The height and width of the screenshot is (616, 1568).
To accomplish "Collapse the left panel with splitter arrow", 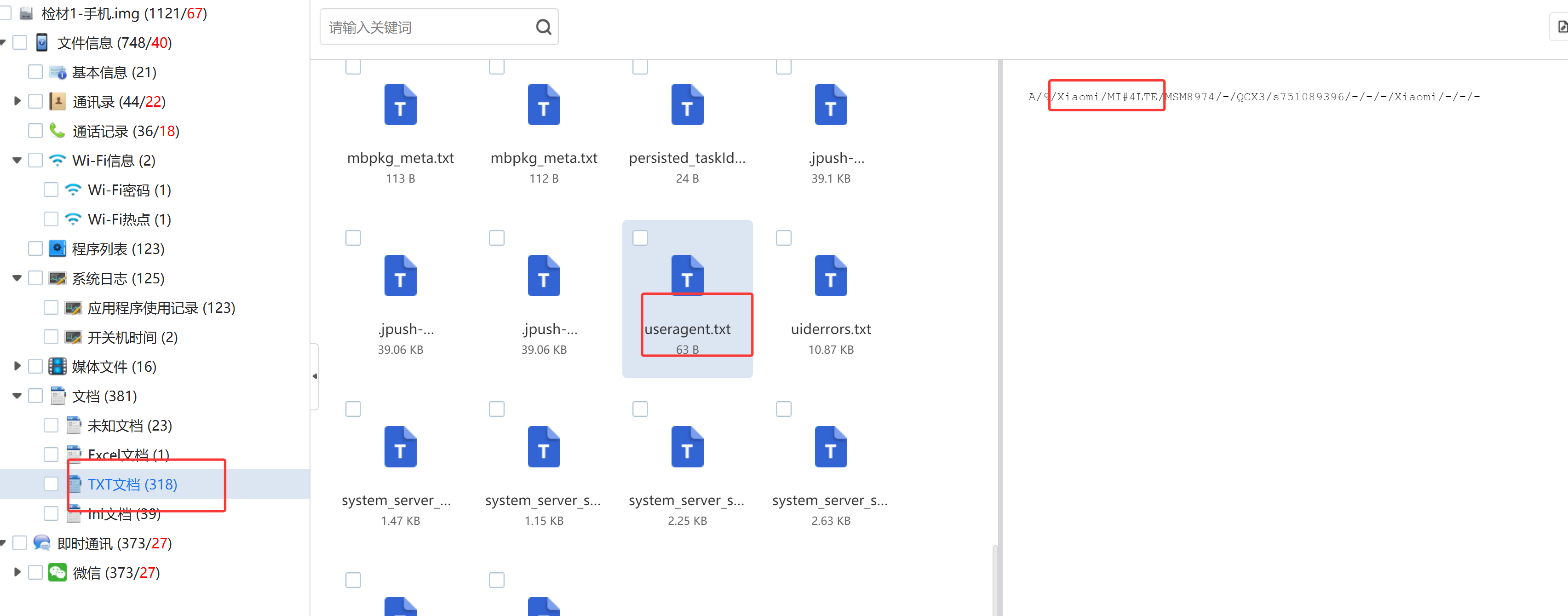I will pos(315,376).
